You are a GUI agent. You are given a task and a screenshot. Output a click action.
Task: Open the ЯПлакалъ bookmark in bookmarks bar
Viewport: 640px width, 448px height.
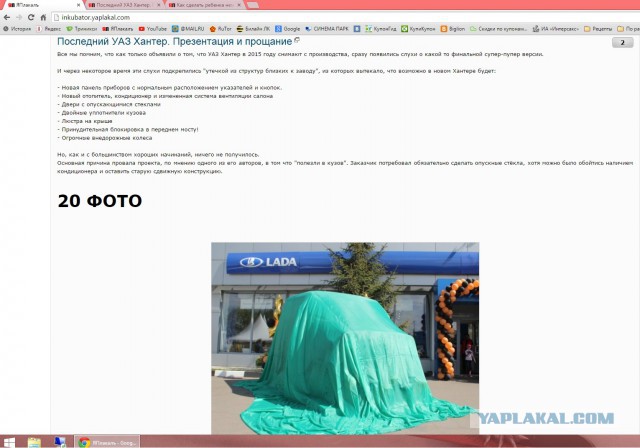point(118,29)
